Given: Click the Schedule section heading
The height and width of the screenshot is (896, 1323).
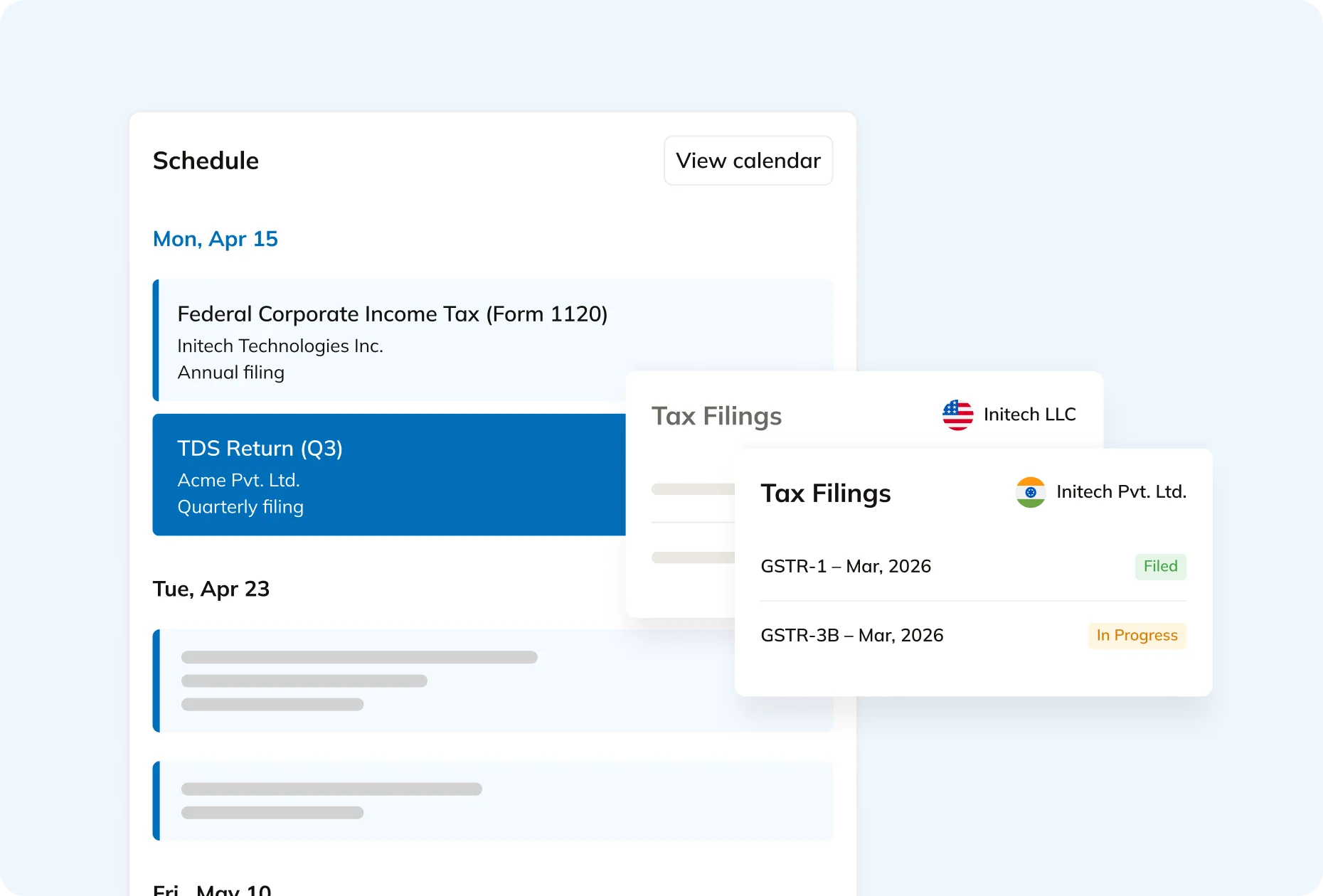Looking at the screenshot, I should point(205,161).
